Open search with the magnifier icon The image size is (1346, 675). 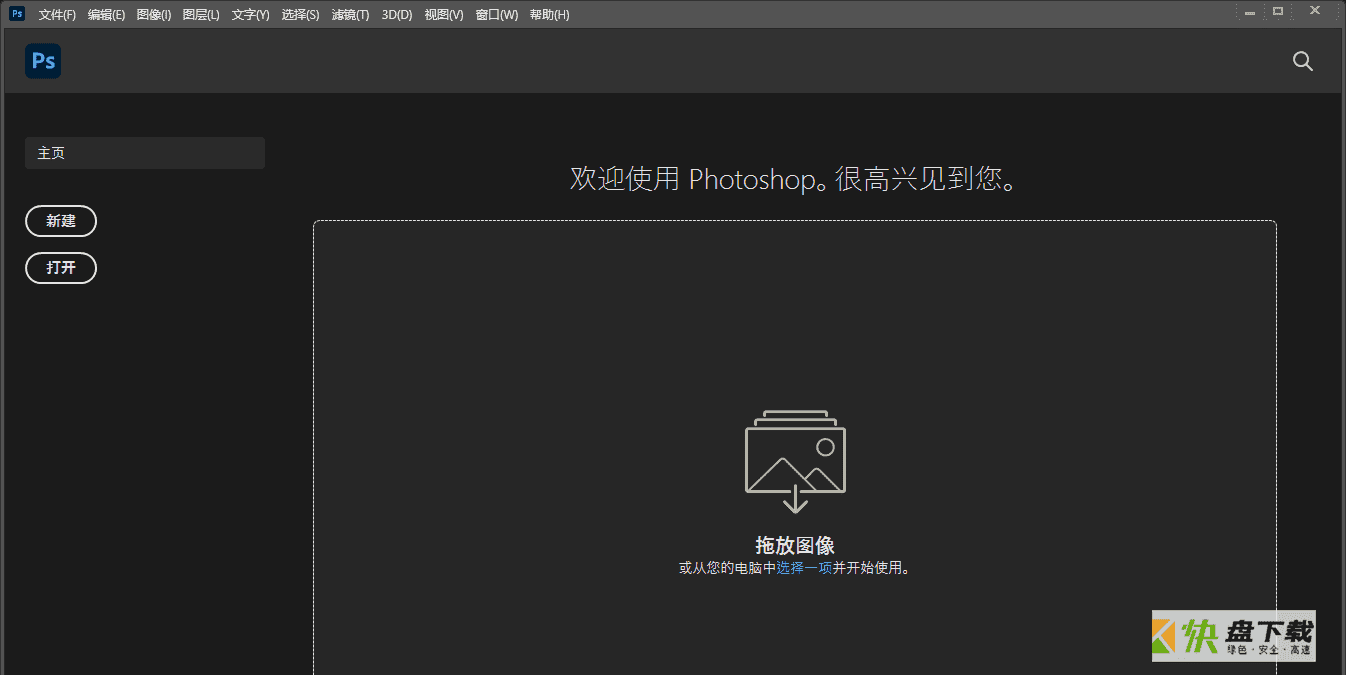(x=1302, y=61)
